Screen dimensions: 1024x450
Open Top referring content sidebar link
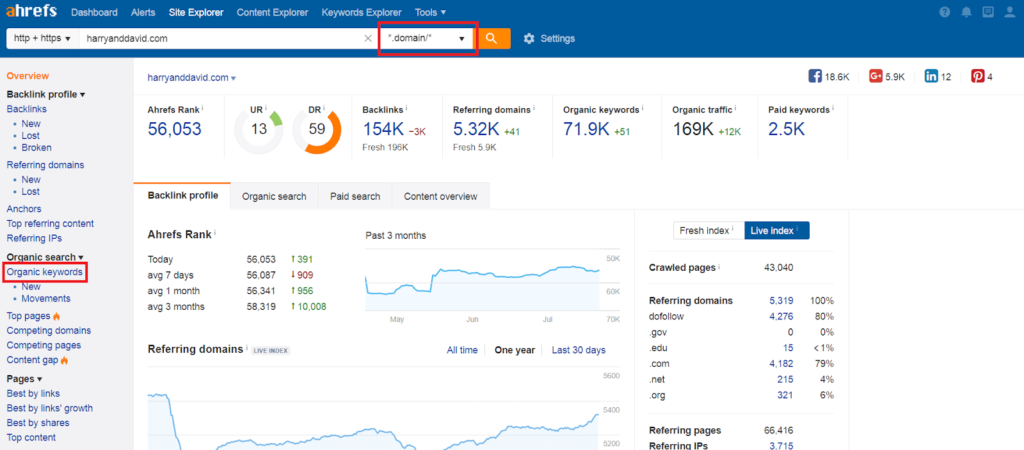coord(50,223)
